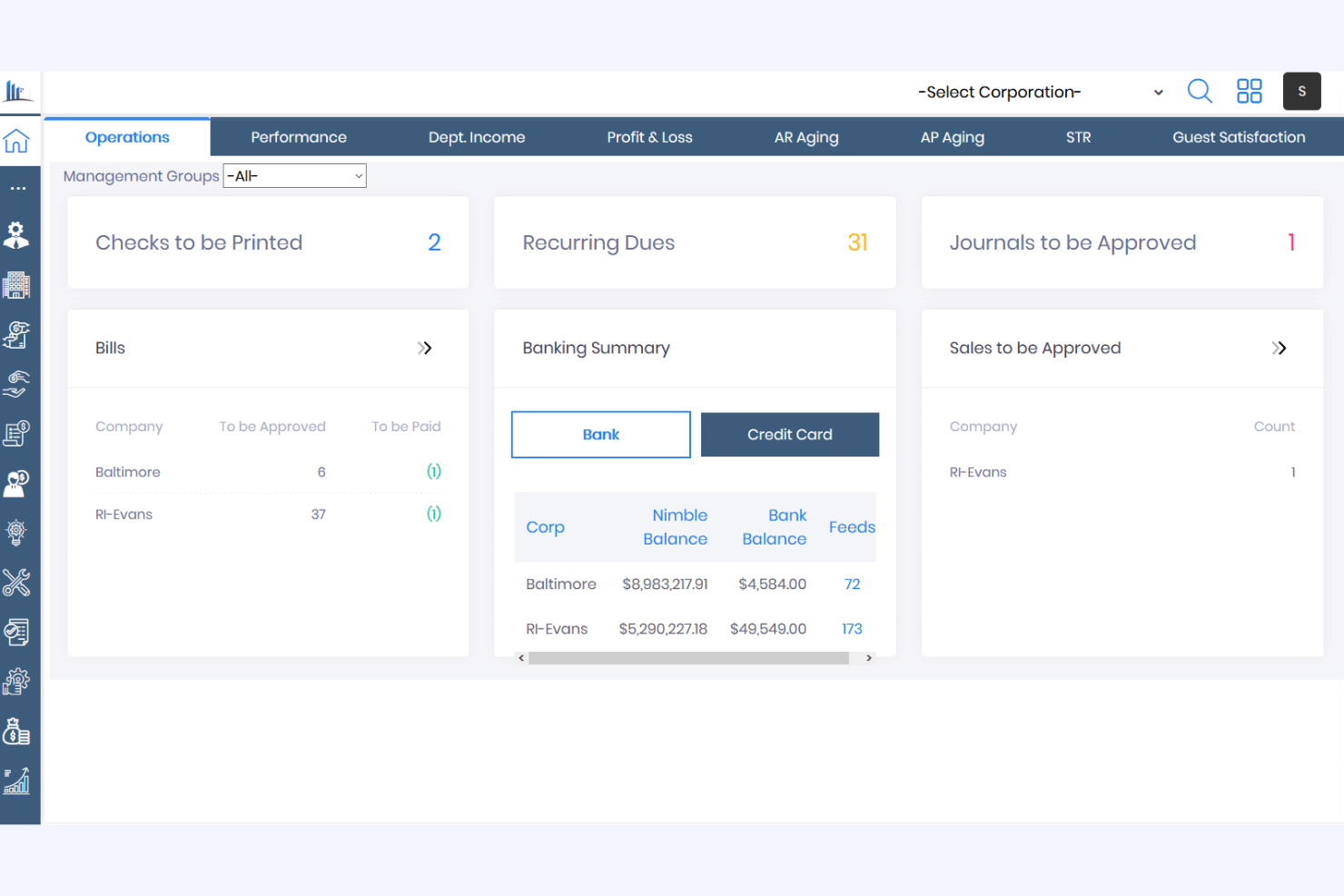This screenshot has height=896, width=1344.
Task: Click the S user avatar button
Action: tap(1301, 91)
